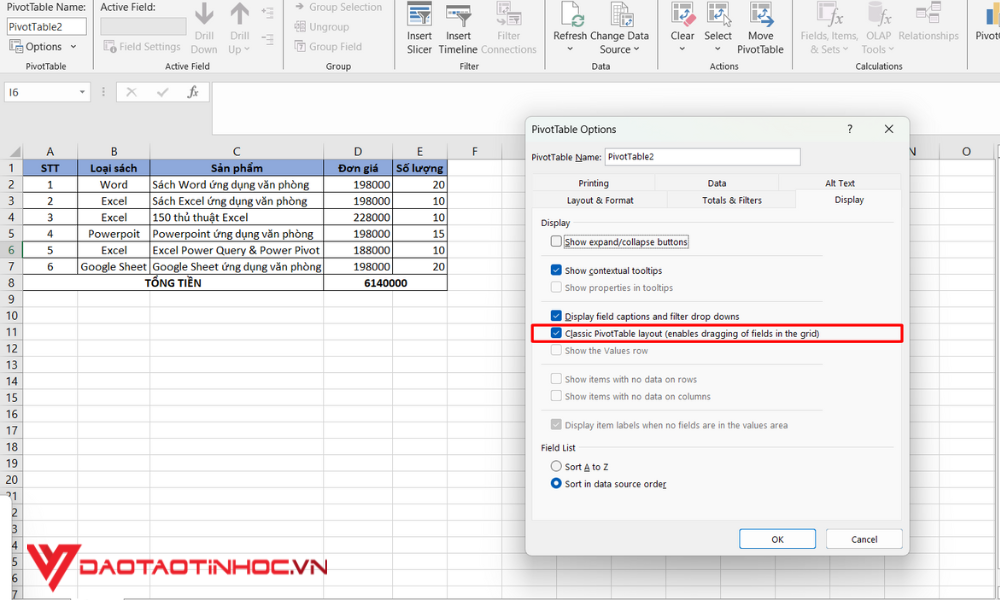The width and height of the screenshot is (1000, 600).
Task: Click the PivotTable Name input field
Action: (x=701, y=157)
